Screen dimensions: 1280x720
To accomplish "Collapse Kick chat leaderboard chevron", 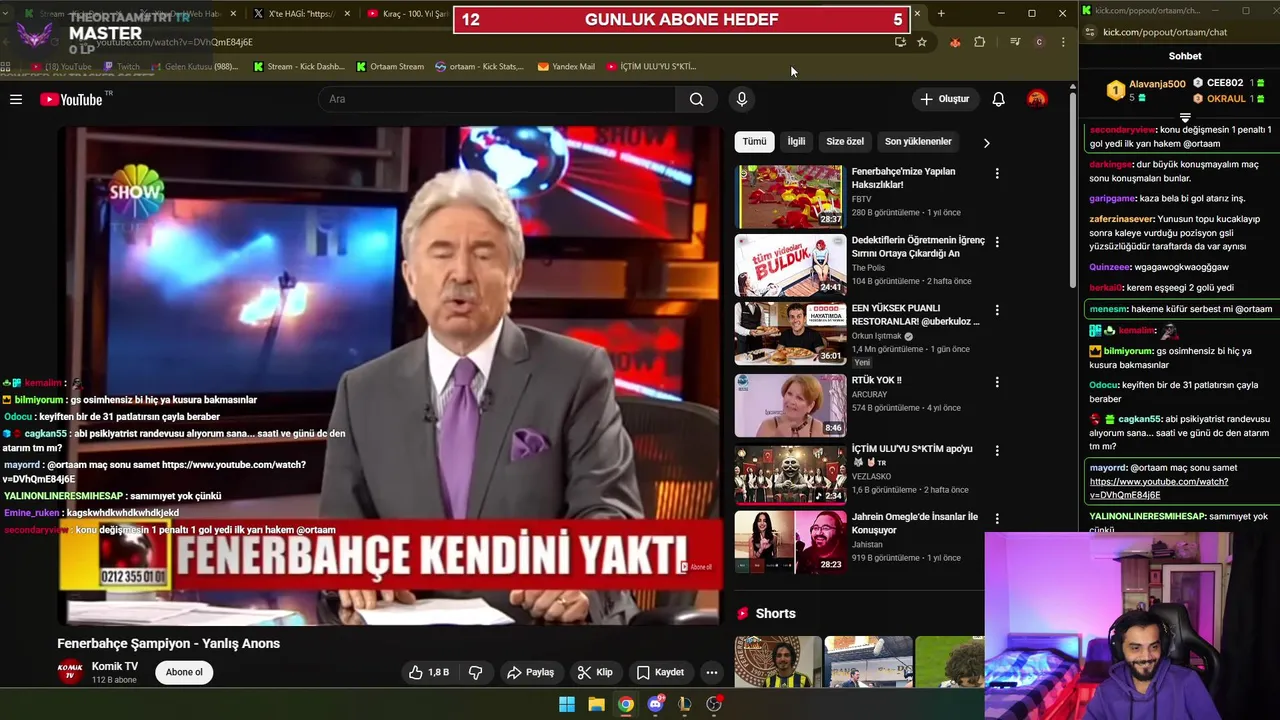I will coord(1185,118).
